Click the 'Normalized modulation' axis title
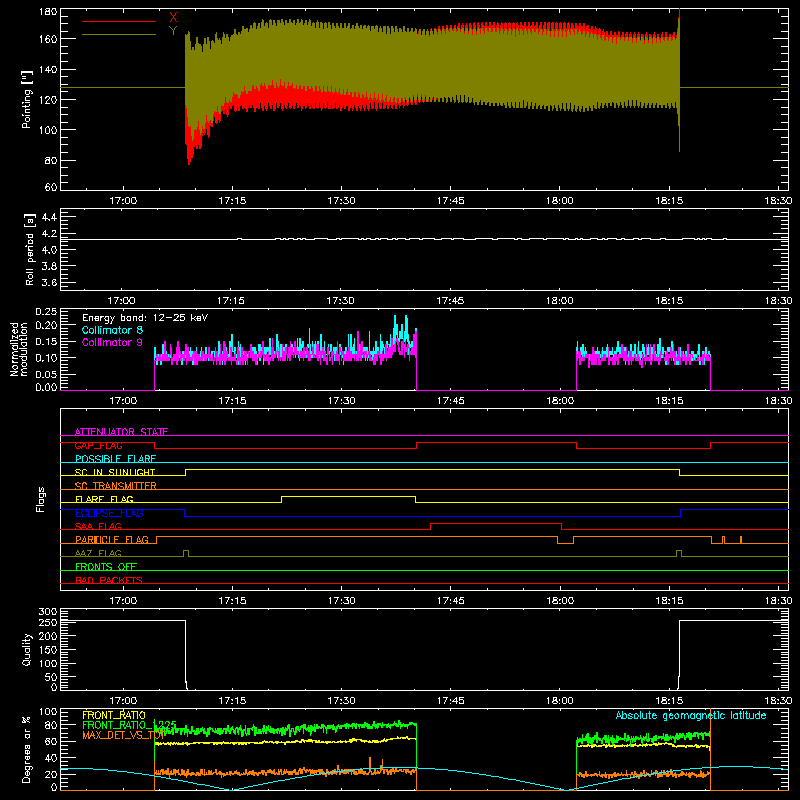This screenshot has width=800, height=800. pyautogui.click(x=19, y=349)
